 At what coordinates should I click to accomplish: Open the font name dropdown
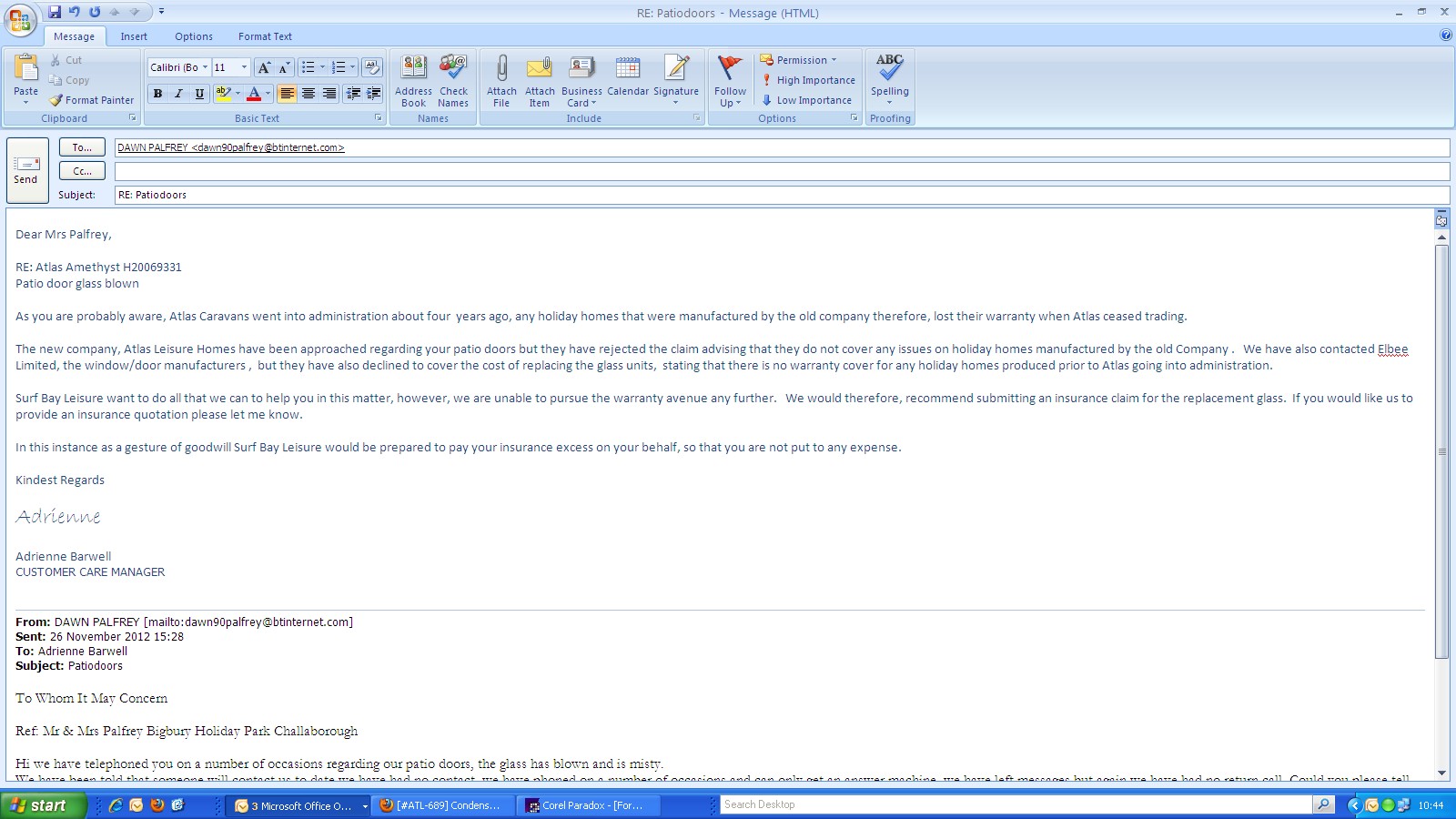[x=205, y=67]
